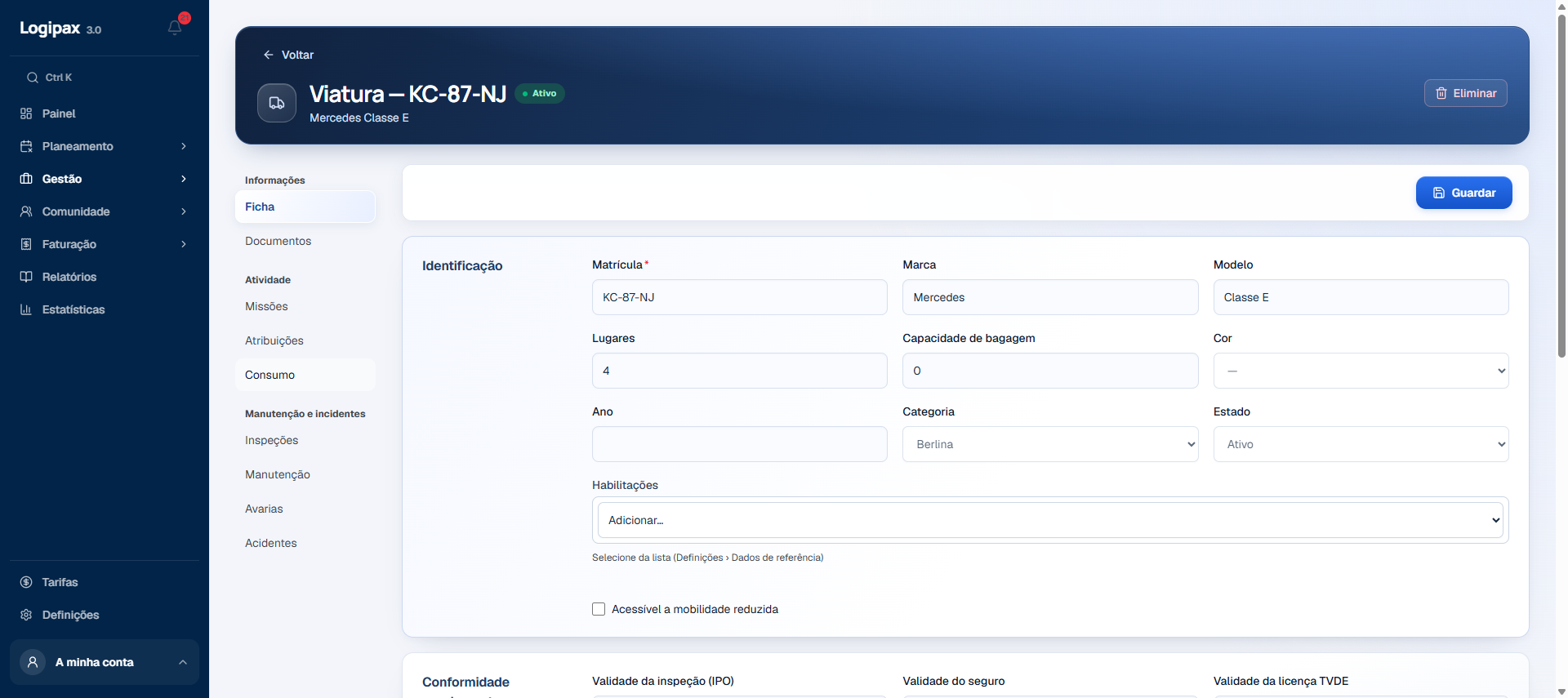Expand the Gestão submenu chevron
The width and height of the screenshot is (1568, 698).
click(x=184, y=179)
